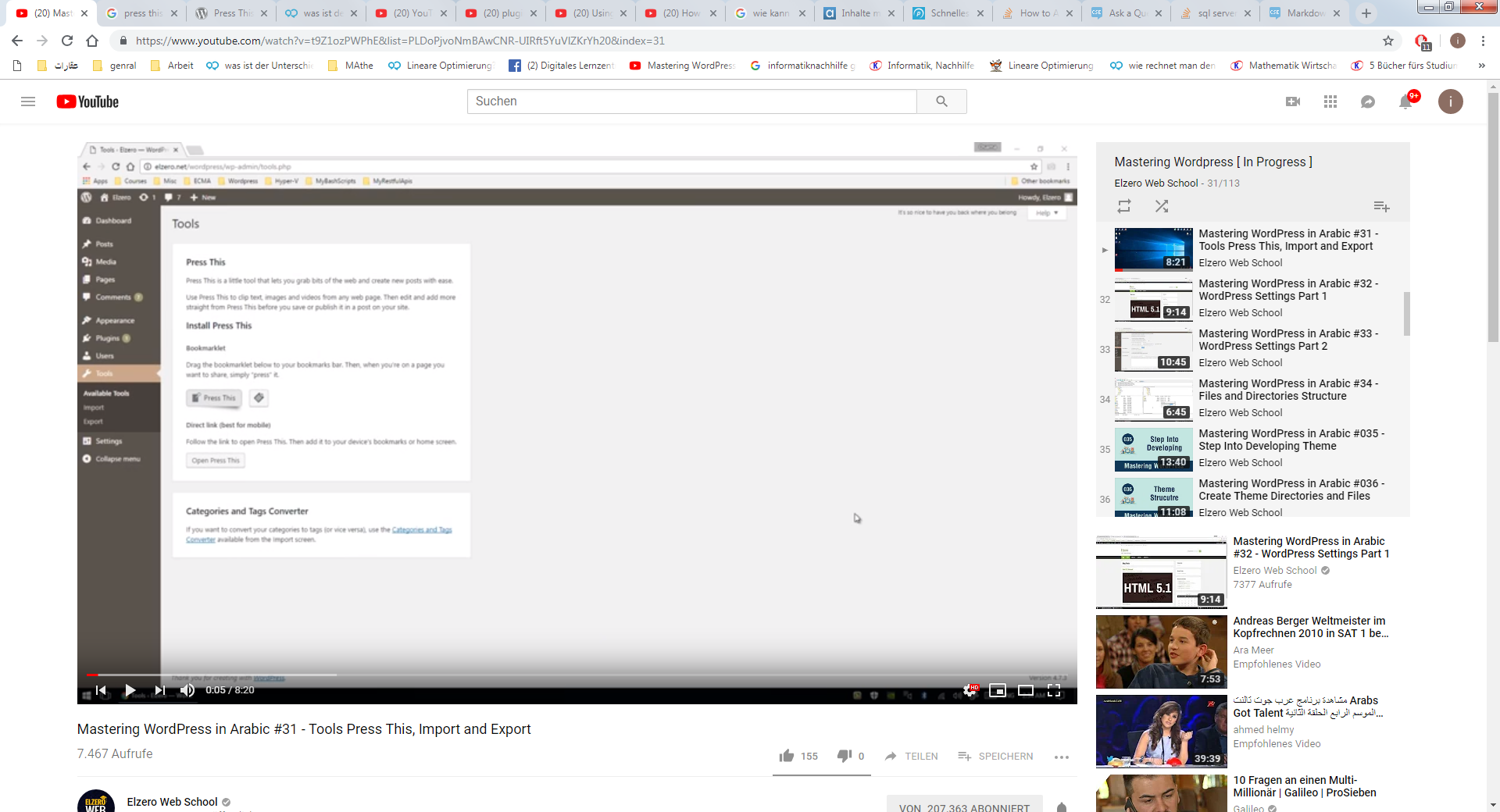The width and height of the screenshot is (1500, 812).
Task: Skip to the previous video in playlist
Action: click(101, 690)
